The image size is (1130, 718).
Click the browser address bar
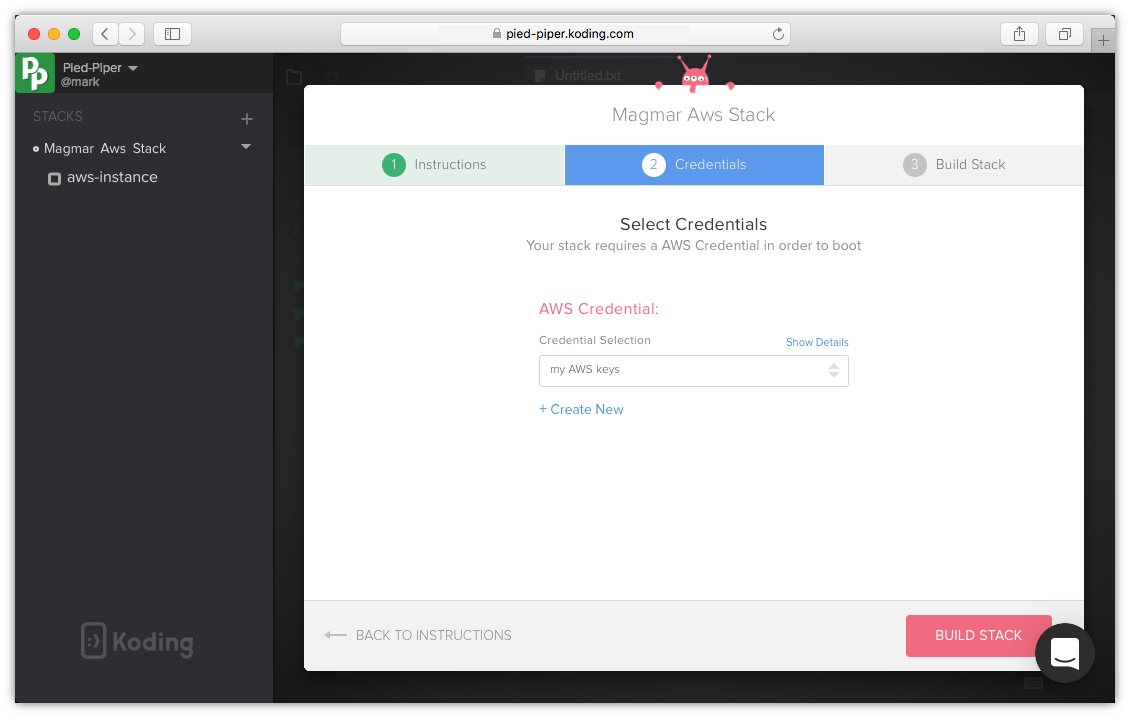click(565, 33)
